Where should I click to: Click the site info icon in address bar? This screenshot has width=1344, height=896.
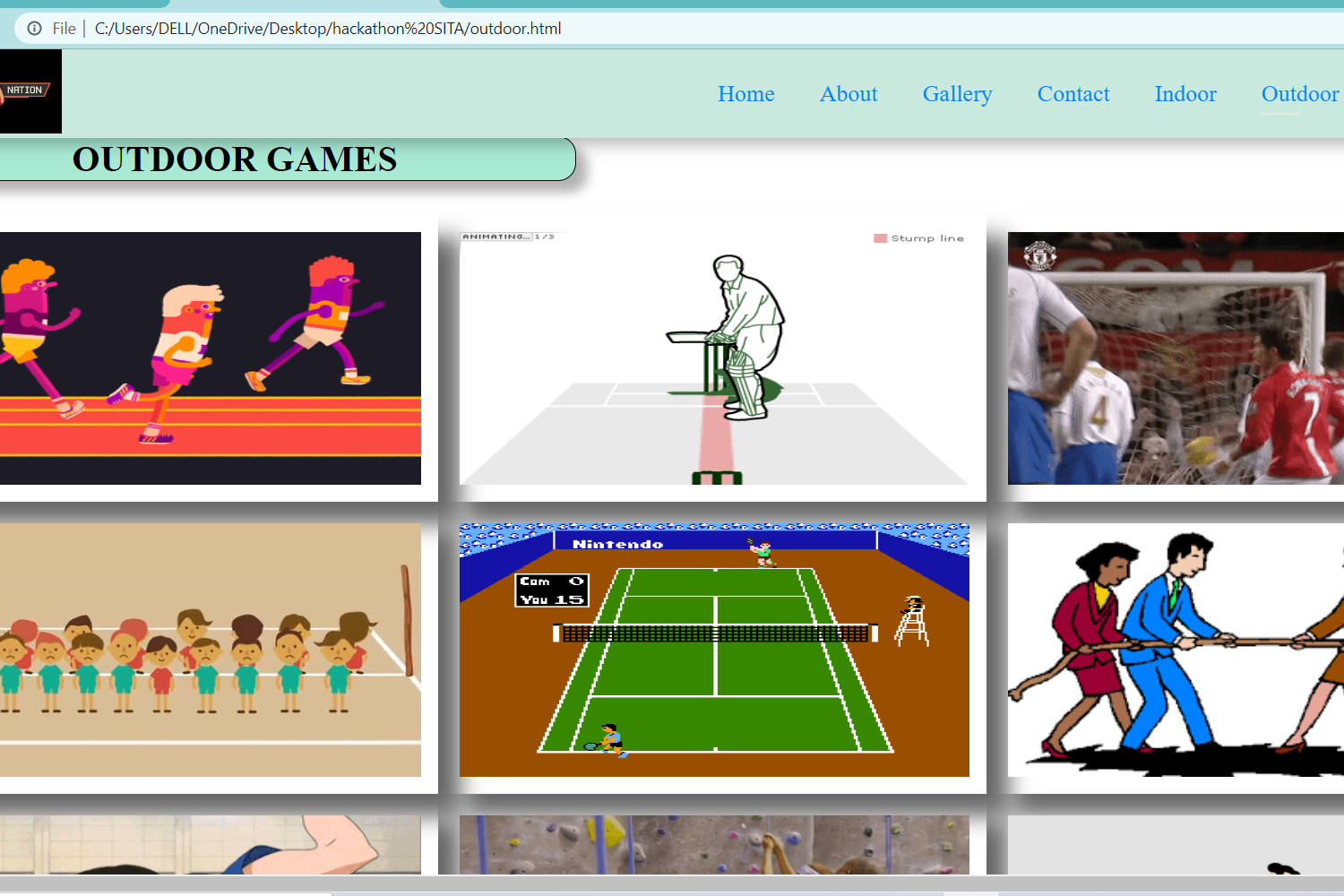[34, 29]
